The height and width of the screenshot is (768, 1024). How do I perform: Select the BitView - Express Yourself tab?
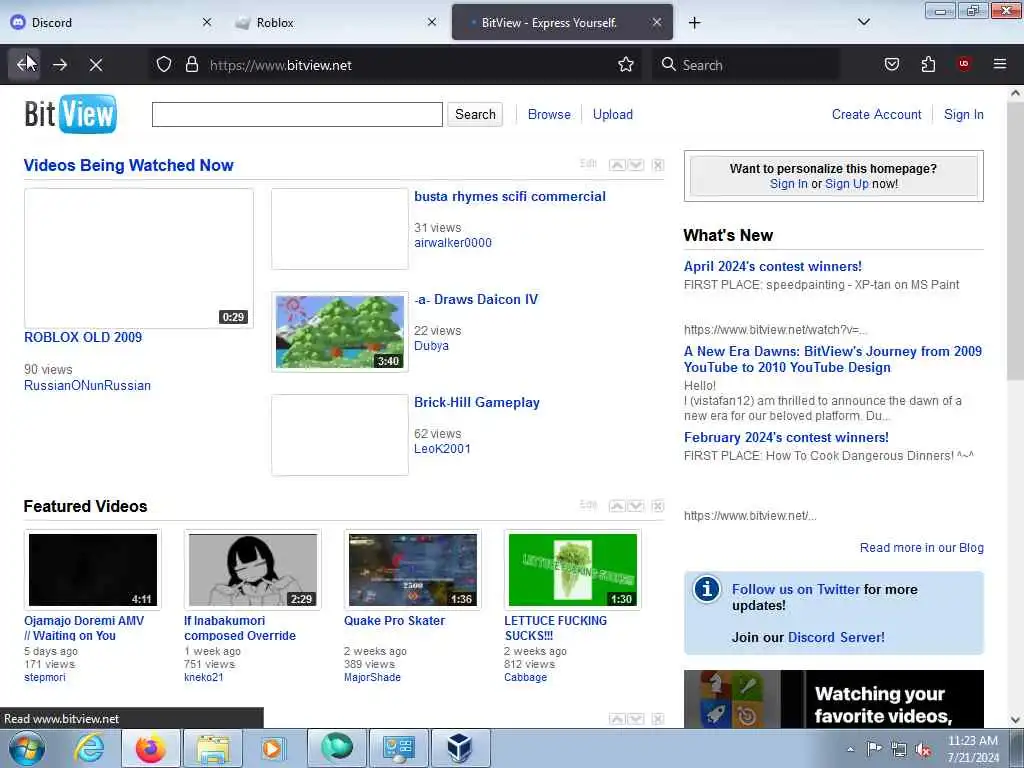pyautogui.click(x=562, y=22)
